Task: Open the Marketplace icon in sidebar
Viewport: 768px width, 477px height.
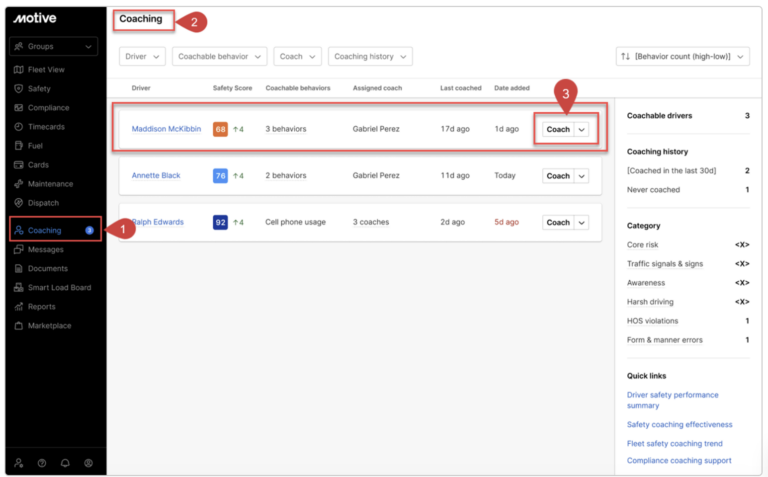Action: pyautogui.click(x=19, y=326)
